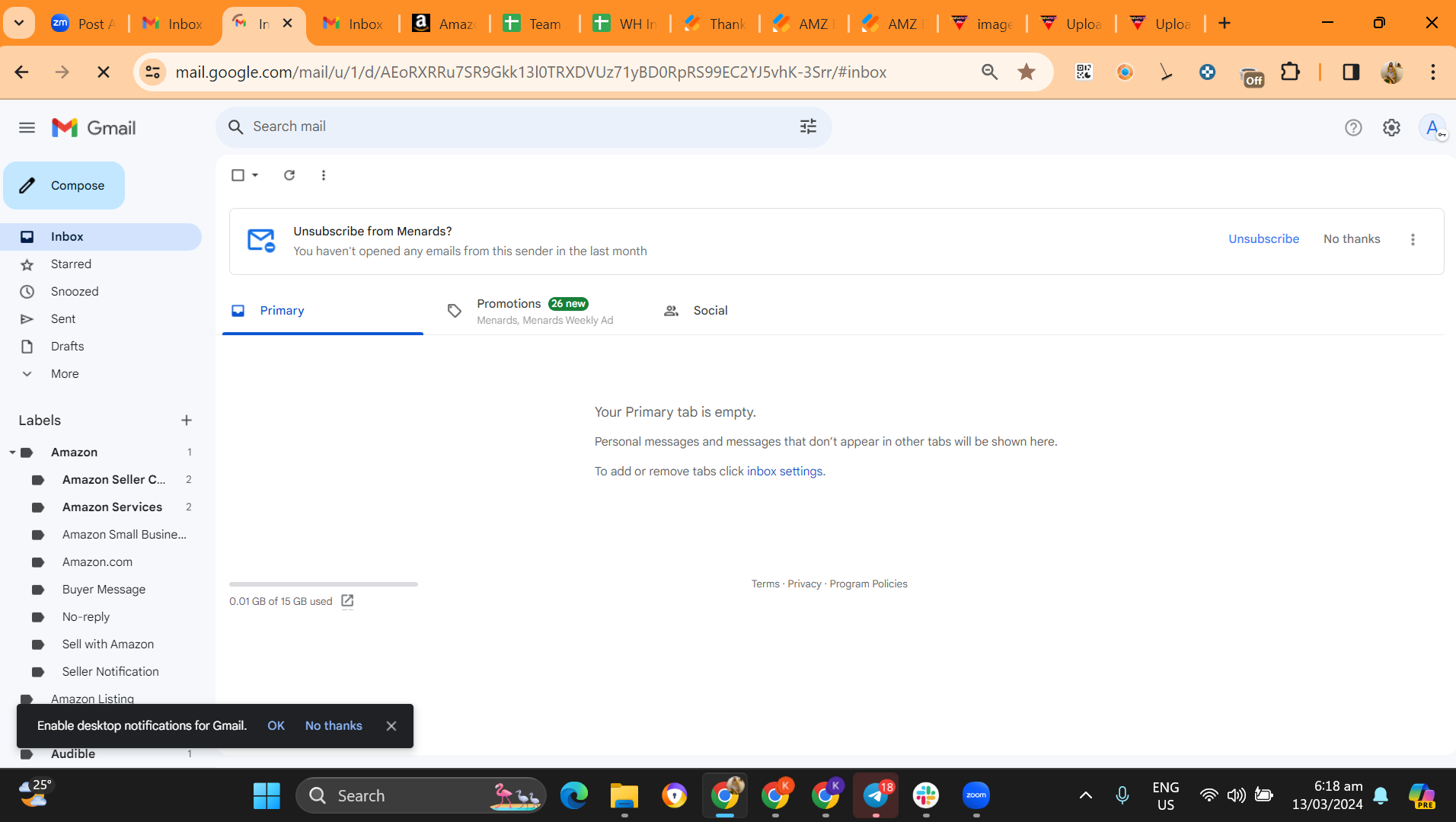This screenshot has width=1456, height=822.
Task: Open the Inbox folder
Action: (101, 237)
